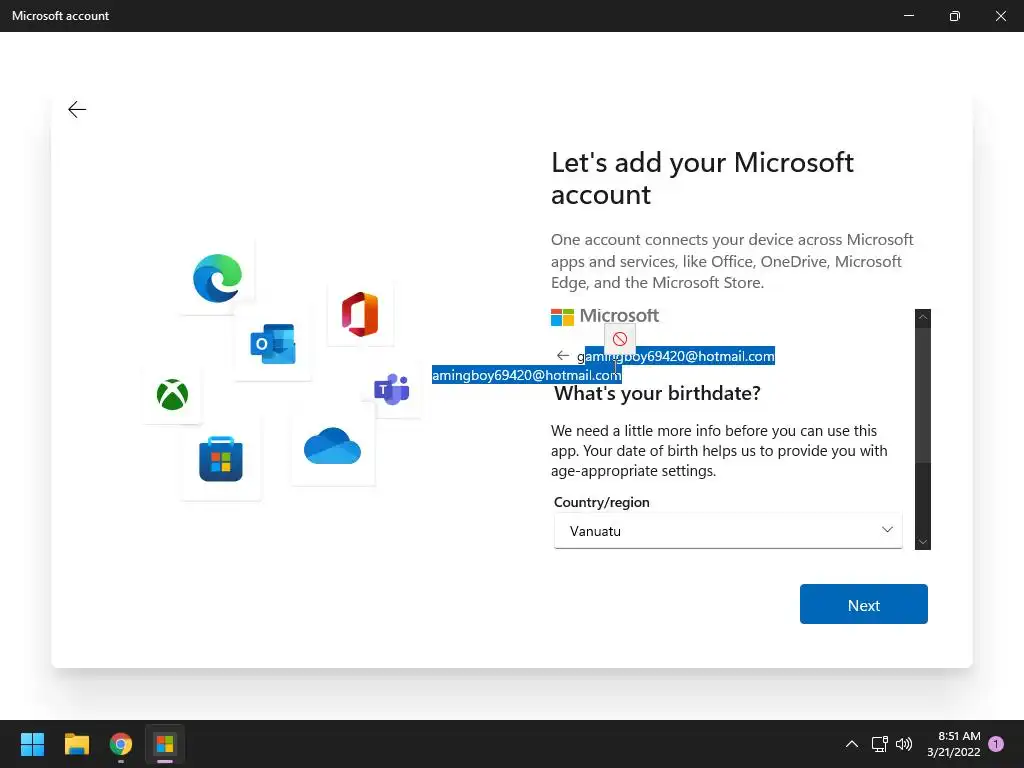This screenshot has width=1024, height=768.
Task: Click the Microsoft Teams app icon
Action: tap(391, 389)
